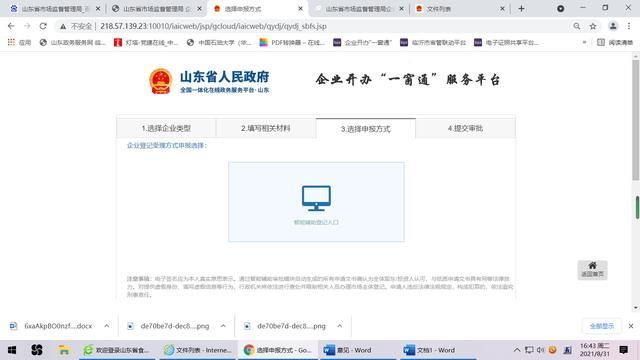Open the 山东政务服务网 bookmark

pos(72,42)
